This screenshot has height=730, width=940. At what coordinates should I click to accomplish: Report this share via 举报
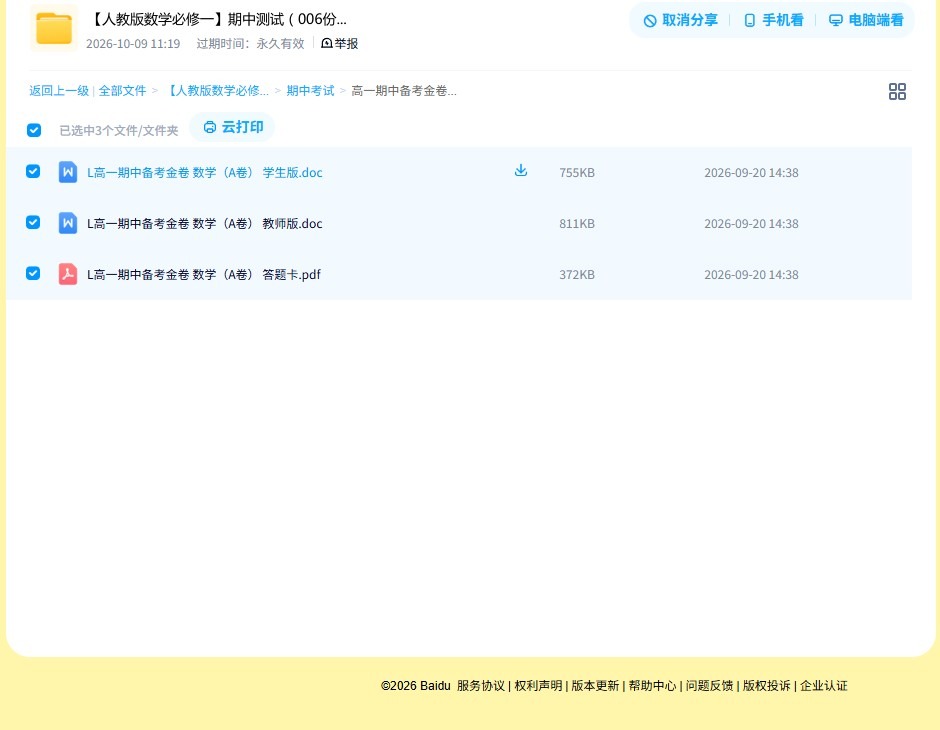point(339,43)
